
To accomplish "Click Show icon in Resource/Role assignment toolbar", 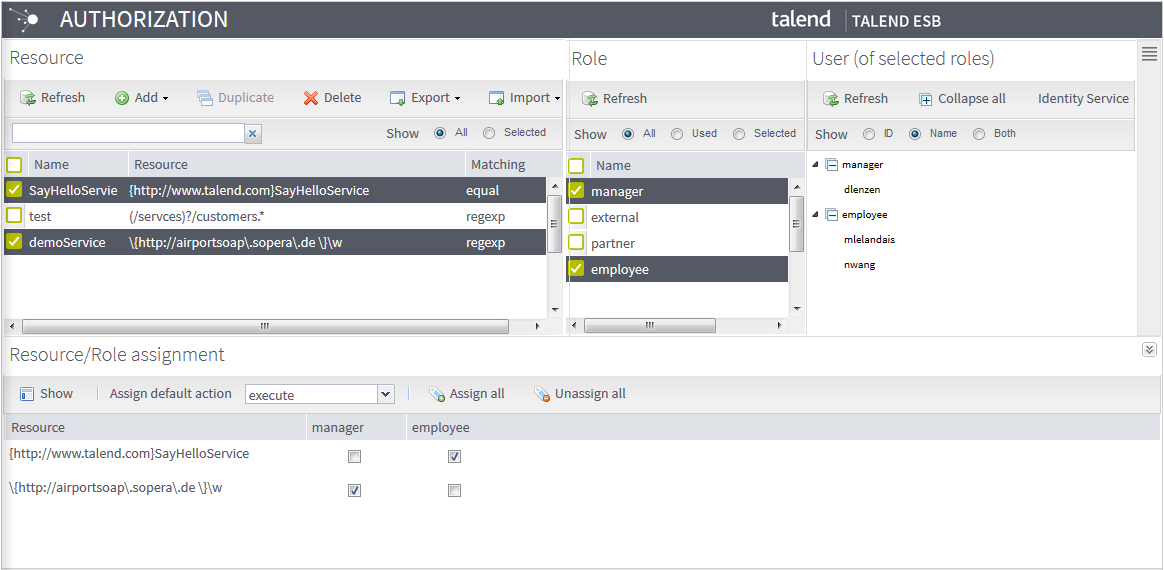I will [x=27, y=394].
